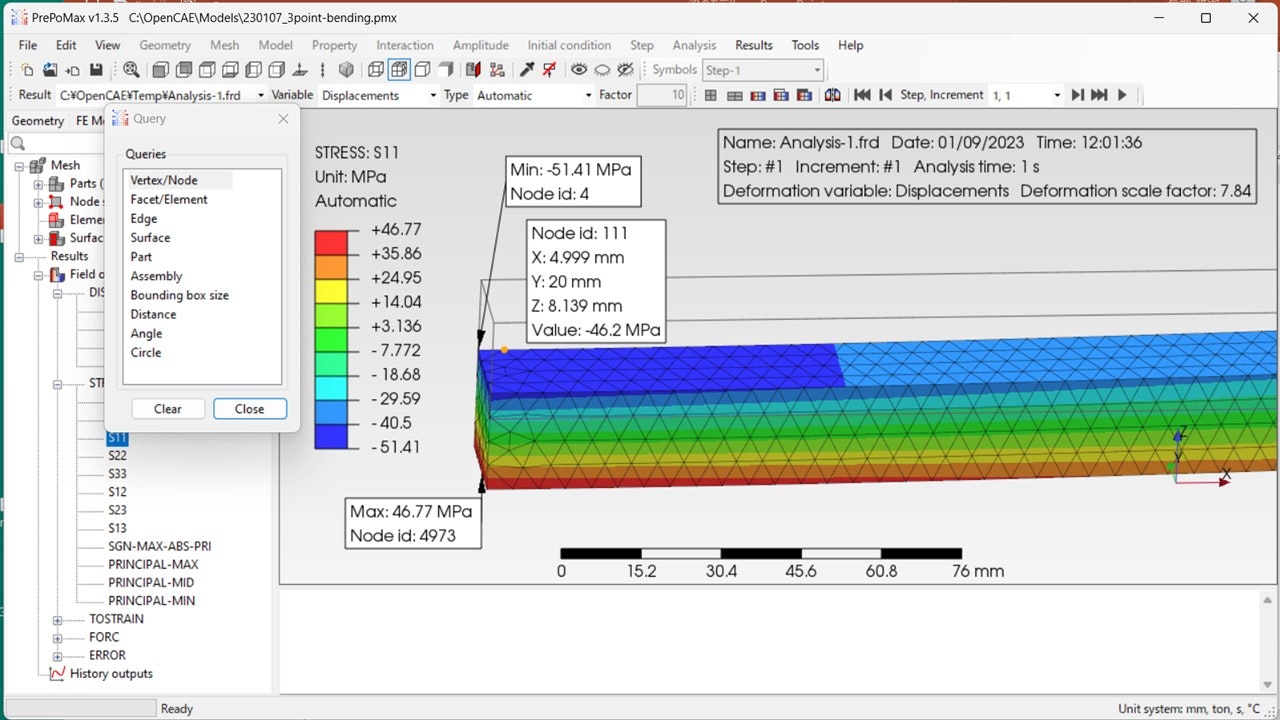Screen dimensions: 1280x720
Task: Click the Query dropper icon
Action: click(x=527, y=70)
